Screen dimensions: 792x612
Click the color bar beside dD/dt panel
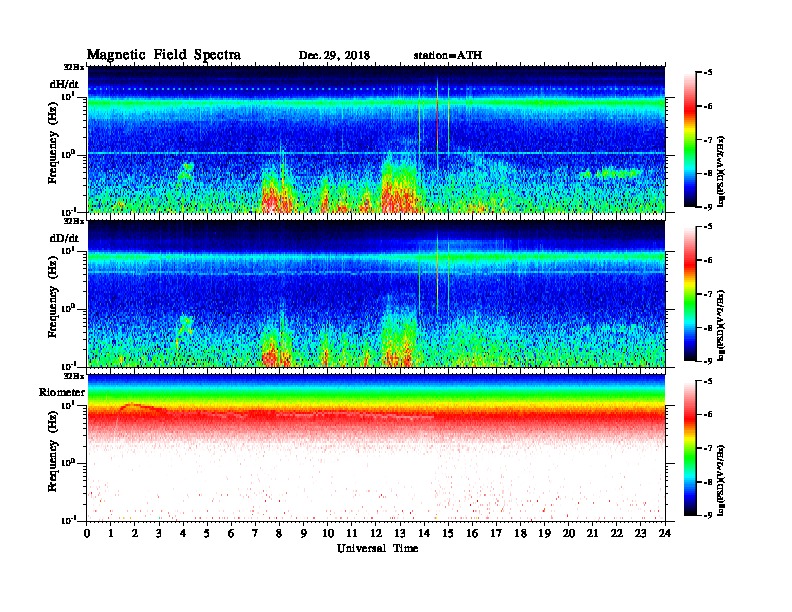[x=690, y=293]
